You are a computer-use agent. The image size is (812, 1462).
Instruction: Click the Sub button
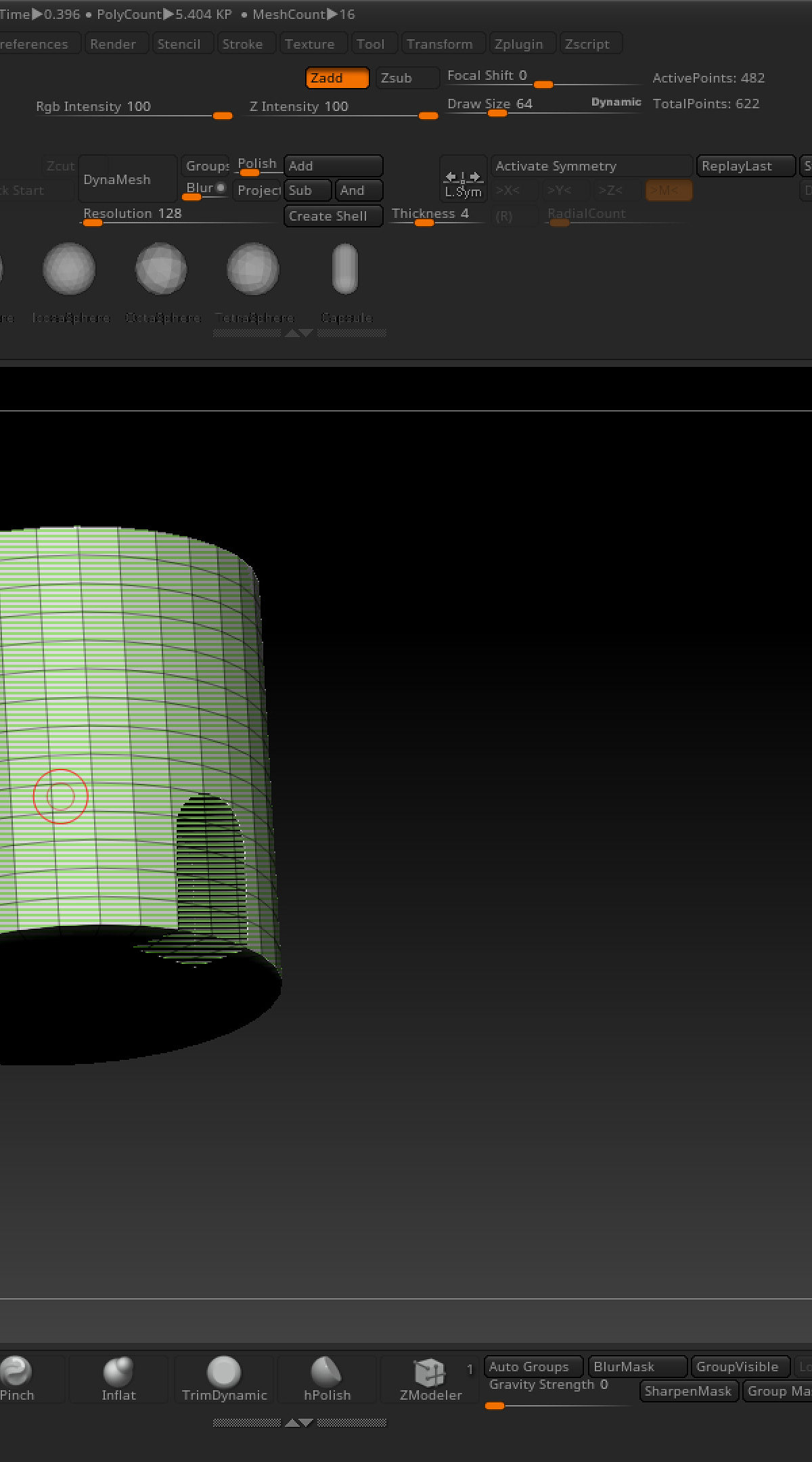click(x=308, y=190)
